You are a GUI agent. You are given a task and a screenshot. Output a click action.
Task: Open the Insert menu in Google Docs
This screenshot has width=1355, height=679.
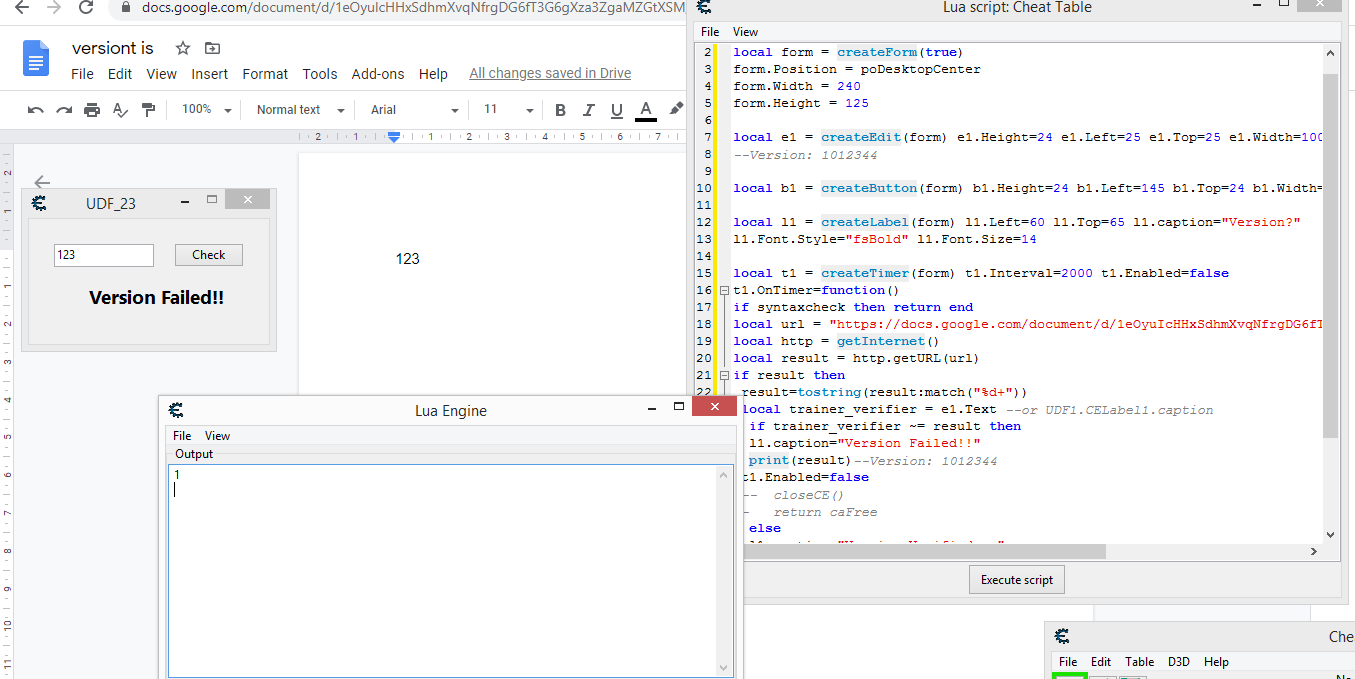(210, 74)
